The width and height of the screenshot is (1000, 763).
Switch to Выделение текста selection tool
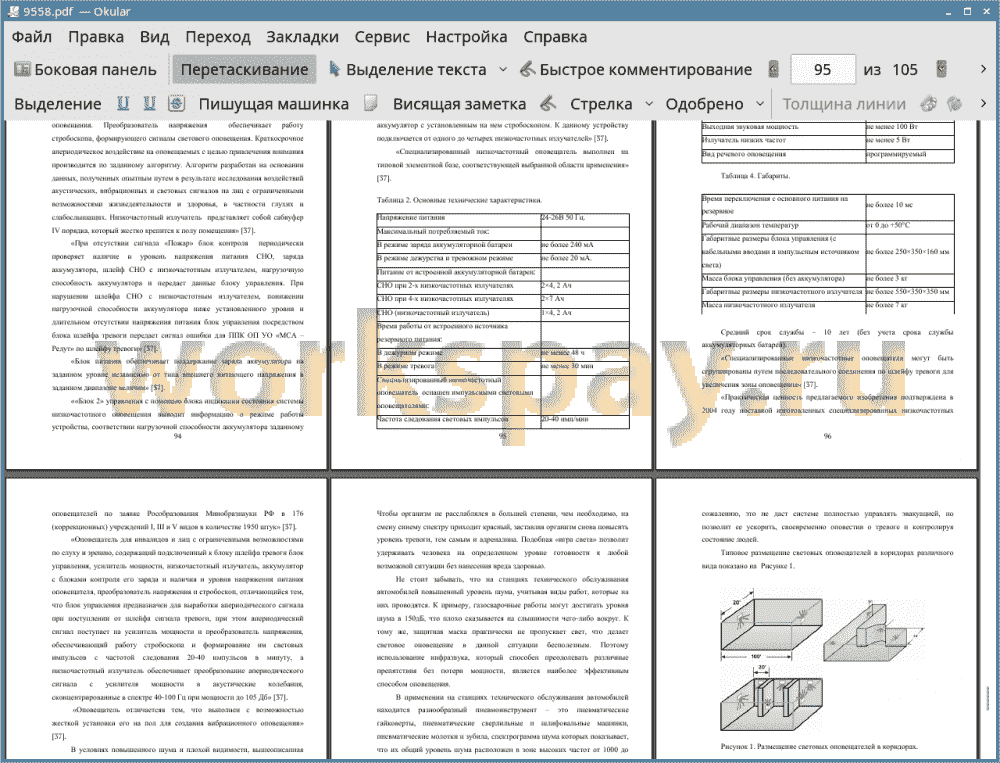(407, 70)
